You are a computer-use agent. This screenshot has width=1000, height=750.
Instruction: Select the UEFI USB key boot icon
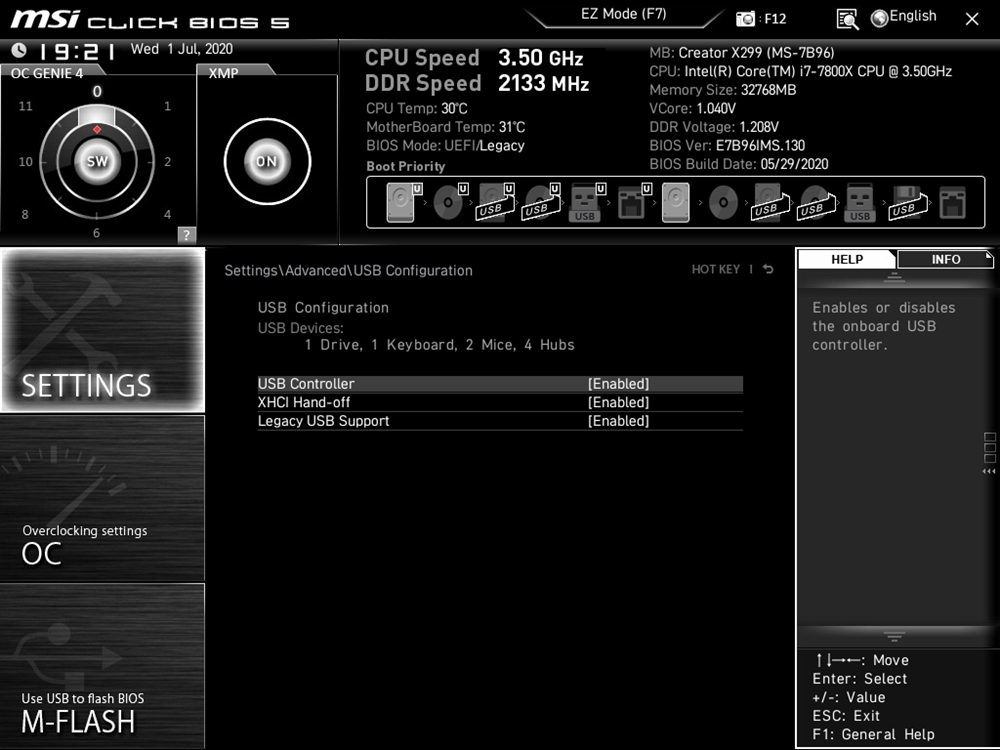click(x=587, y=202)
